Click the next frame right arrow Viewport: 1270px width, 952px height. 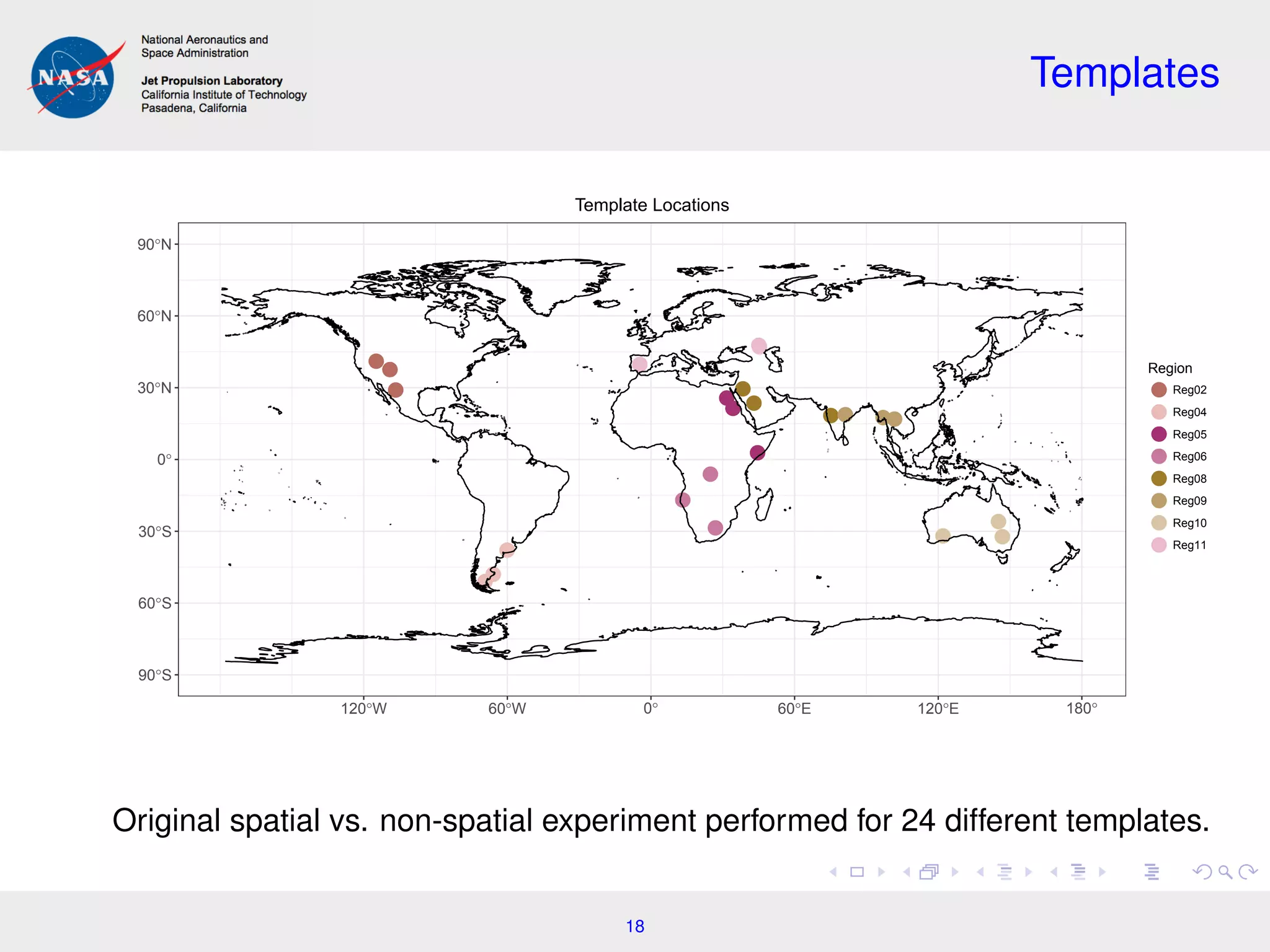click(955, 872)
